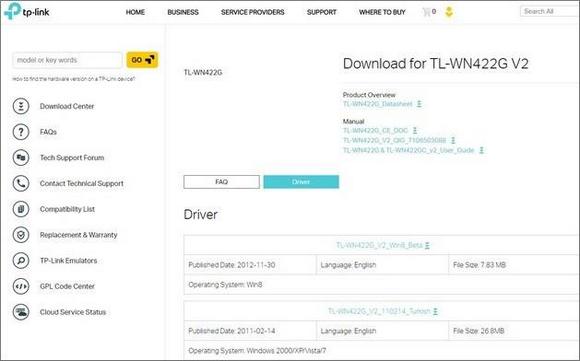Open the Download Center link
Image resolution: width=580 pixels, height=361 pixels.
pyautogui.click(x=67, y=106)
